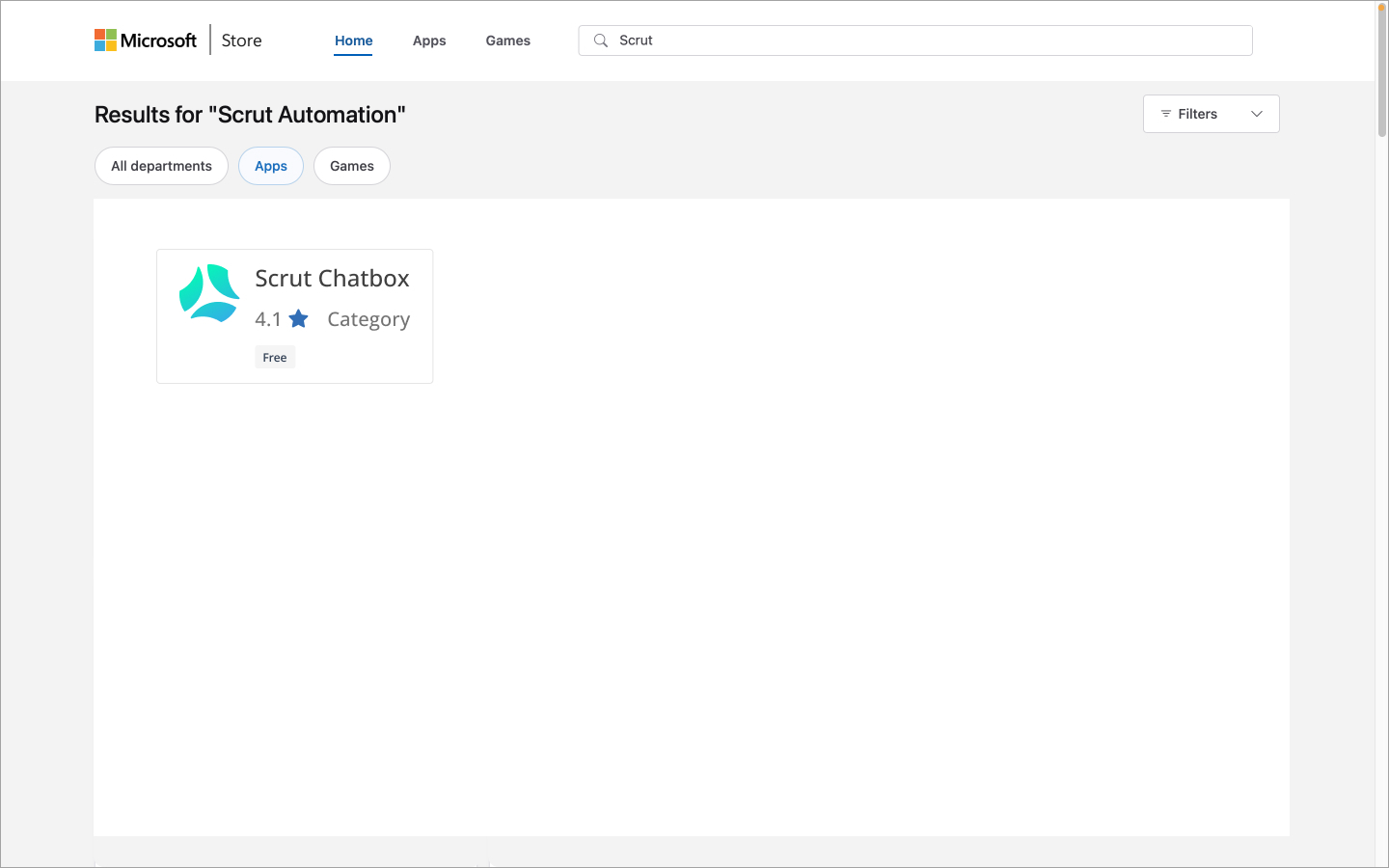Select the Apps department pill
Image resolution: width=1389 pixels, height=868 pixels.
271,166
